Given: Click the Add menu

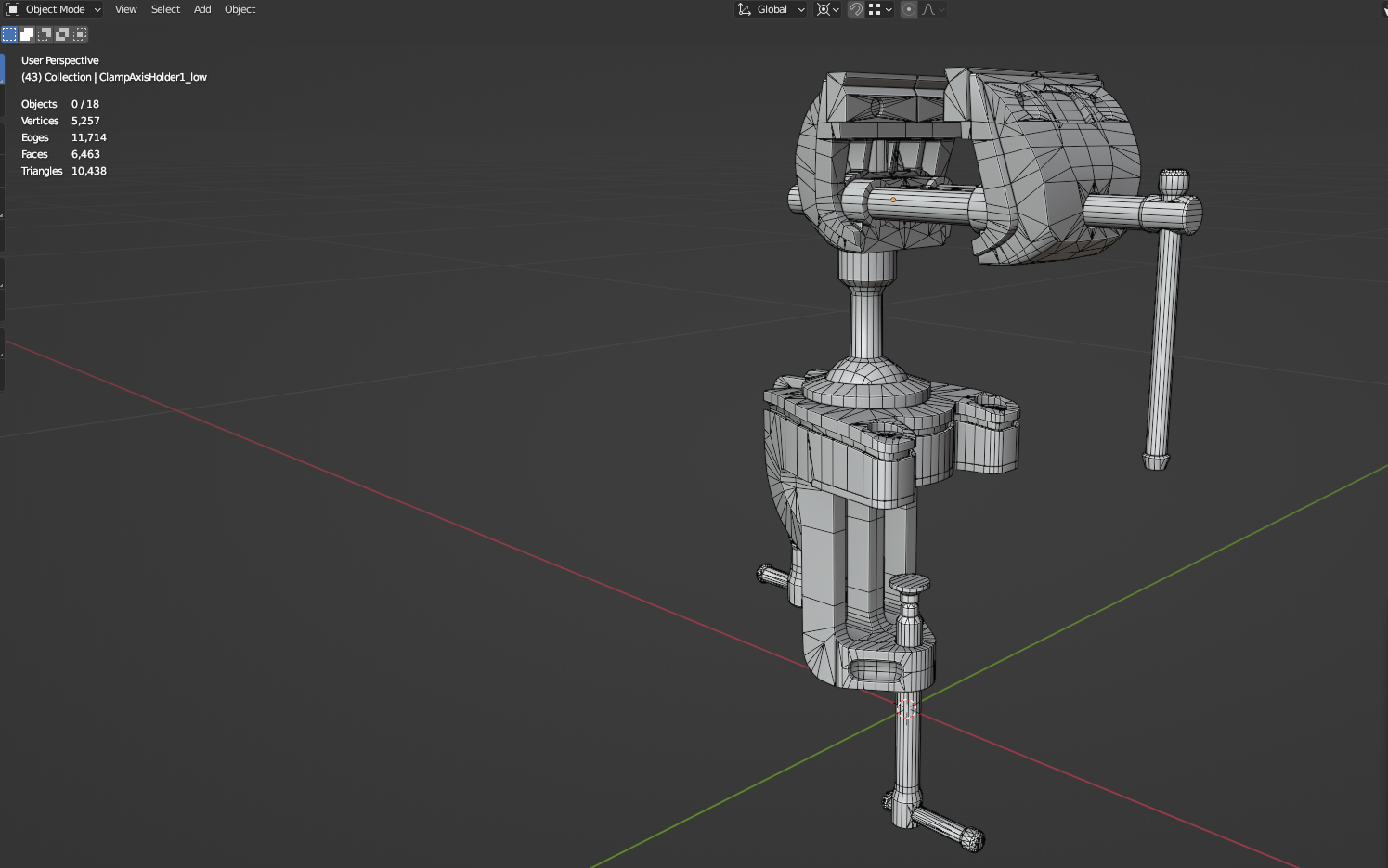Looking at the screenshot, I should [x=202, y=9].
